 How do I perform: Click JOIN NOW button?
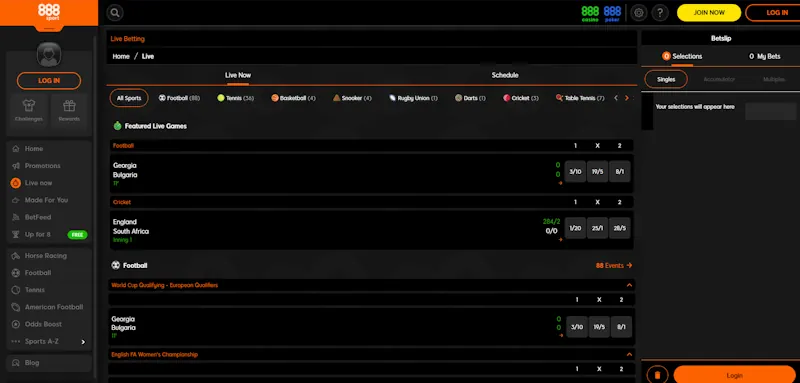[709, 13]
